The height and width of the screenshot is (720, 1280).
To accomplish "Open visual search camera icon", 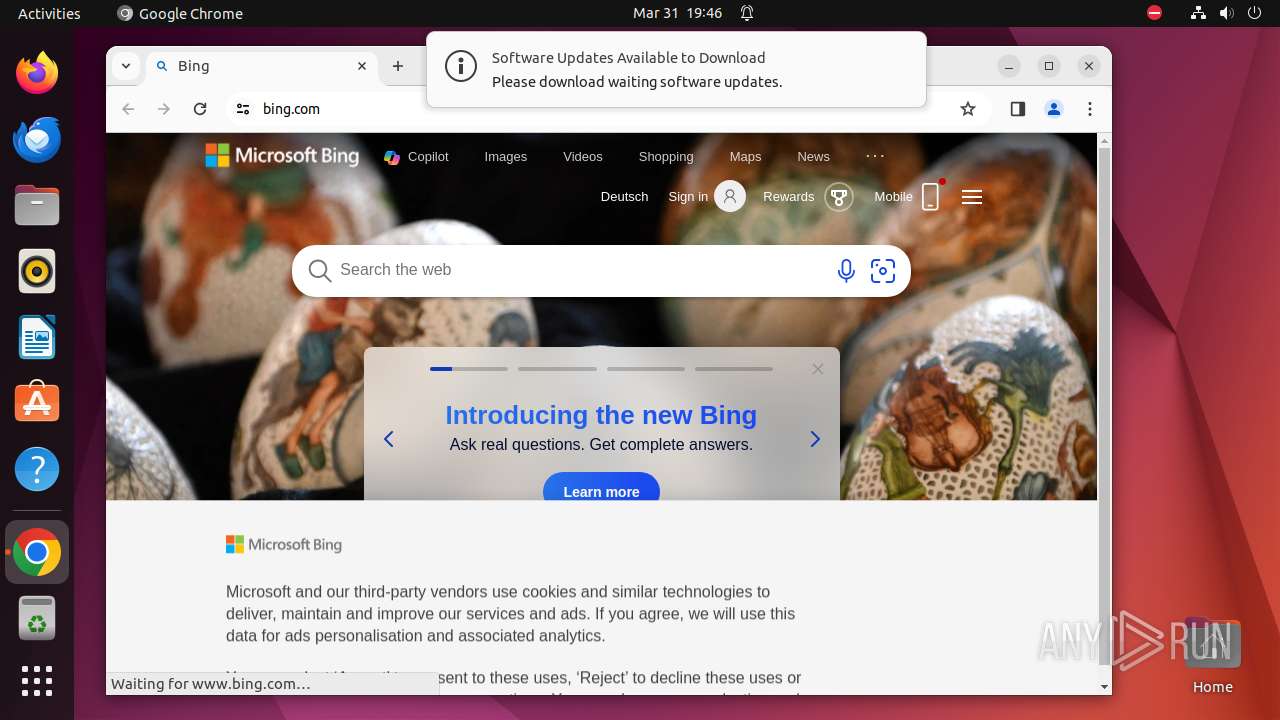I will [883, 271].
